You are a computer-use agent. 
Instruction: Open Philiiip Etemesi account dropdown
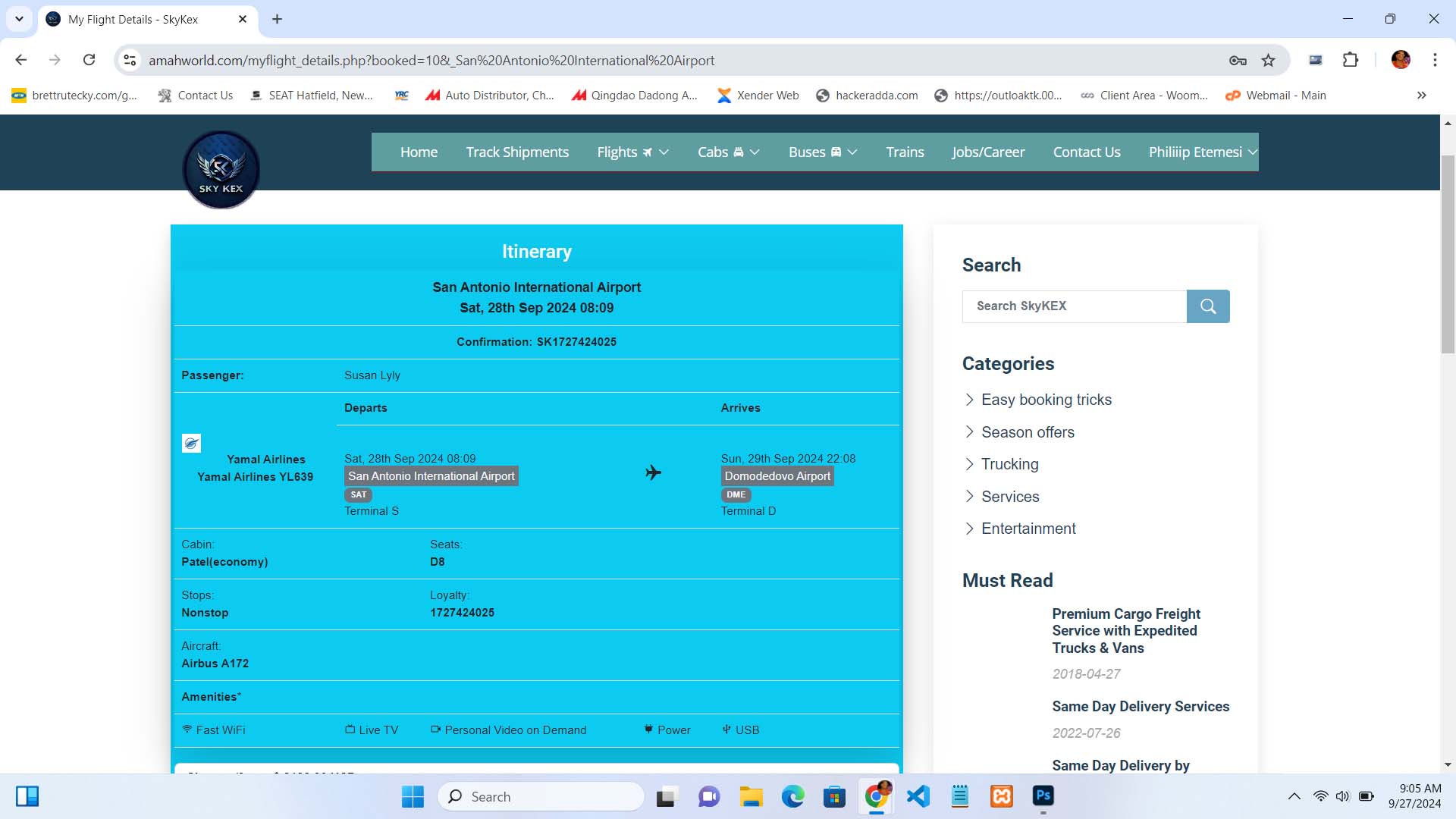[1203, 152]
